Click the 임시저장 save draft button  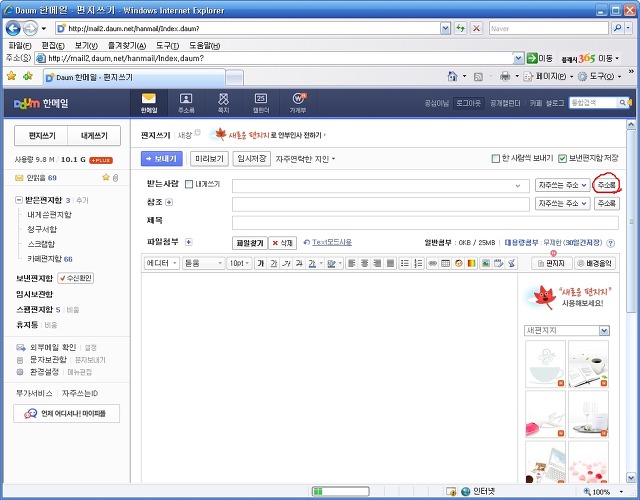click(251, 158)
